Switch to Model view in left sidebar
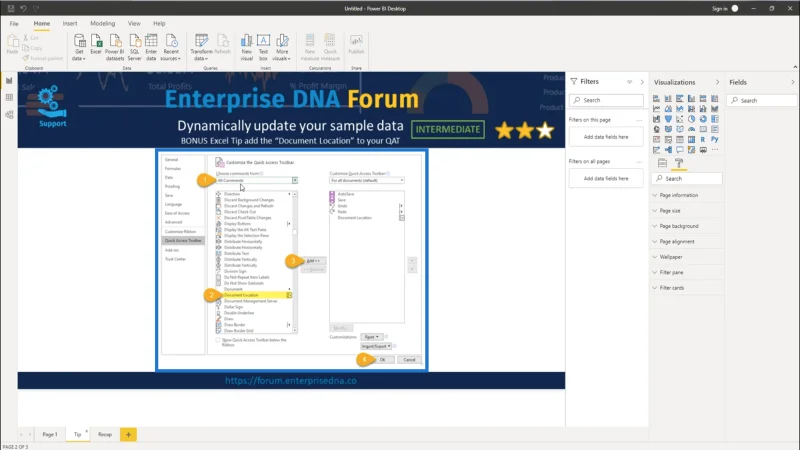800x450 pixels. [9, 115]
